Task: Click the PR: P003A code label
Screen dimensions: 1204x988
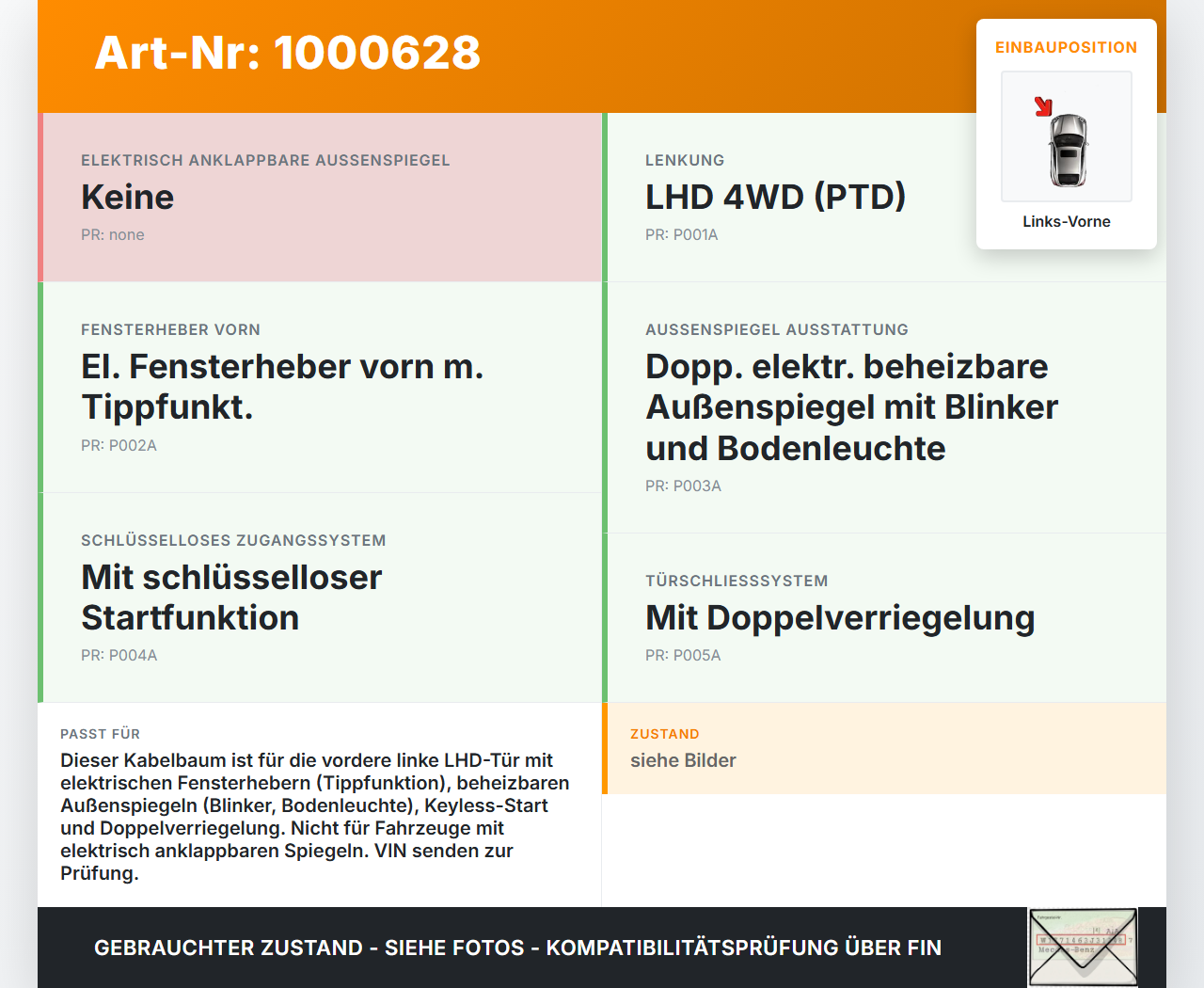Action: click(683, 486)
